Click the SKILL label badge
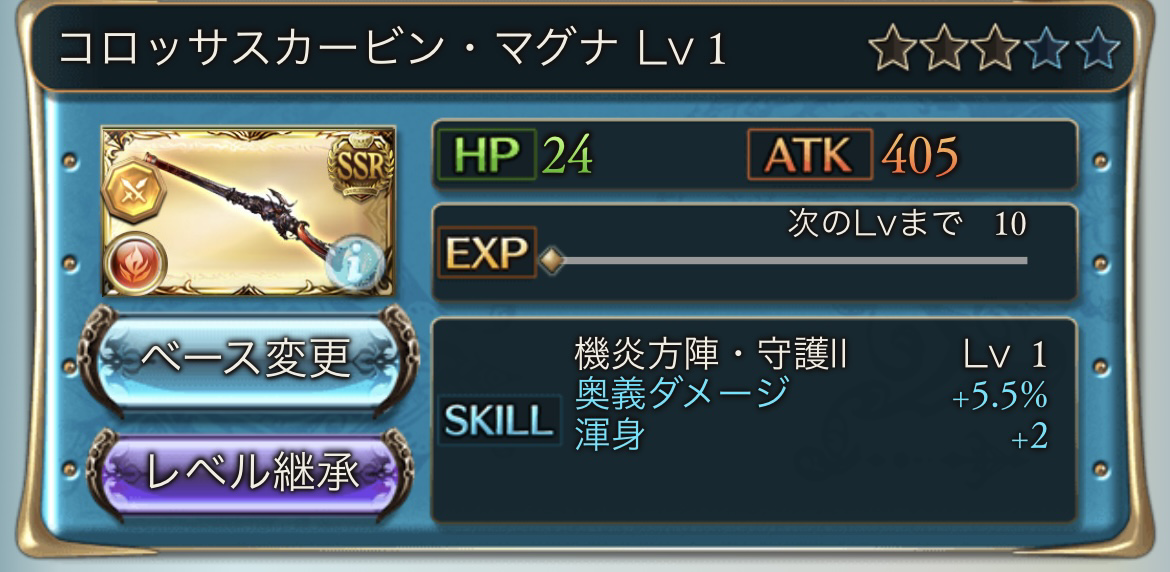The height and width of the screenshot is (572, 1170). [x=499, y=421]
